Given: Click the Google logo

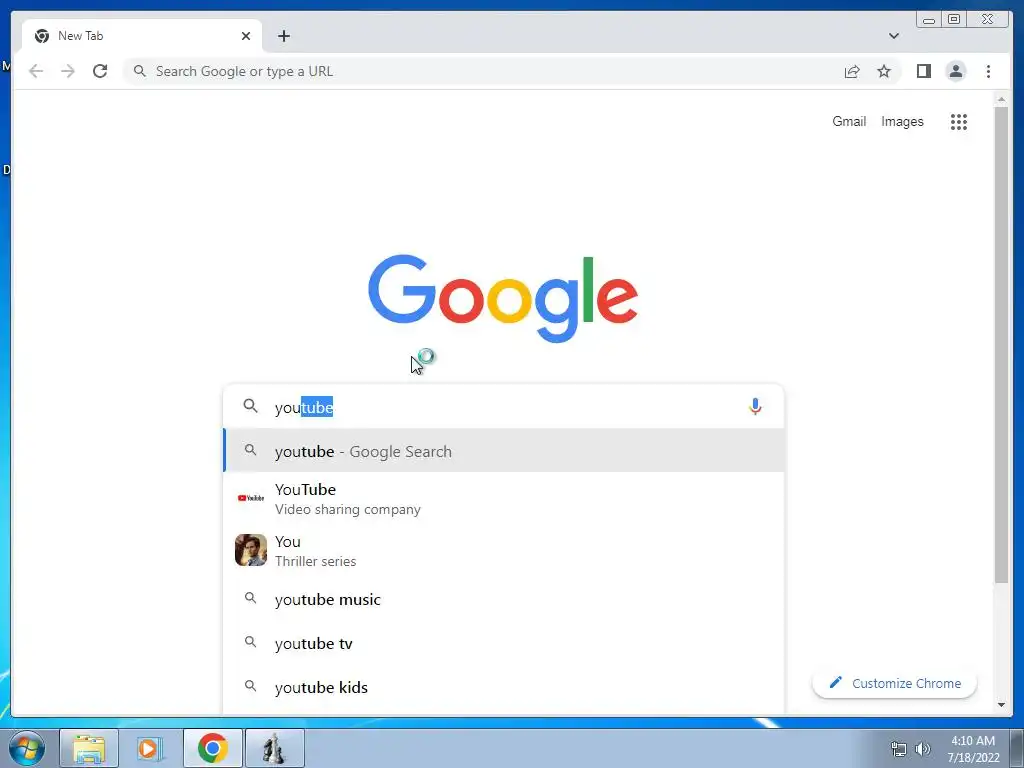Looking at the screenshot, I should pos(503,298).
